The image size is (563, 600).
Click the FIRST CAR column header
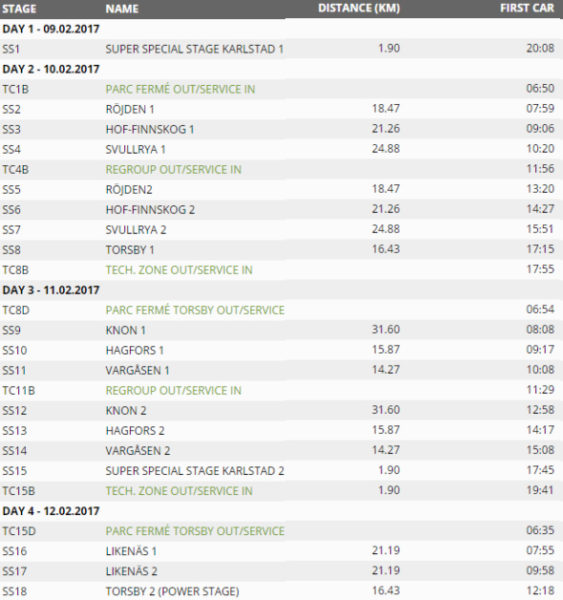click(x=527, y=8)
